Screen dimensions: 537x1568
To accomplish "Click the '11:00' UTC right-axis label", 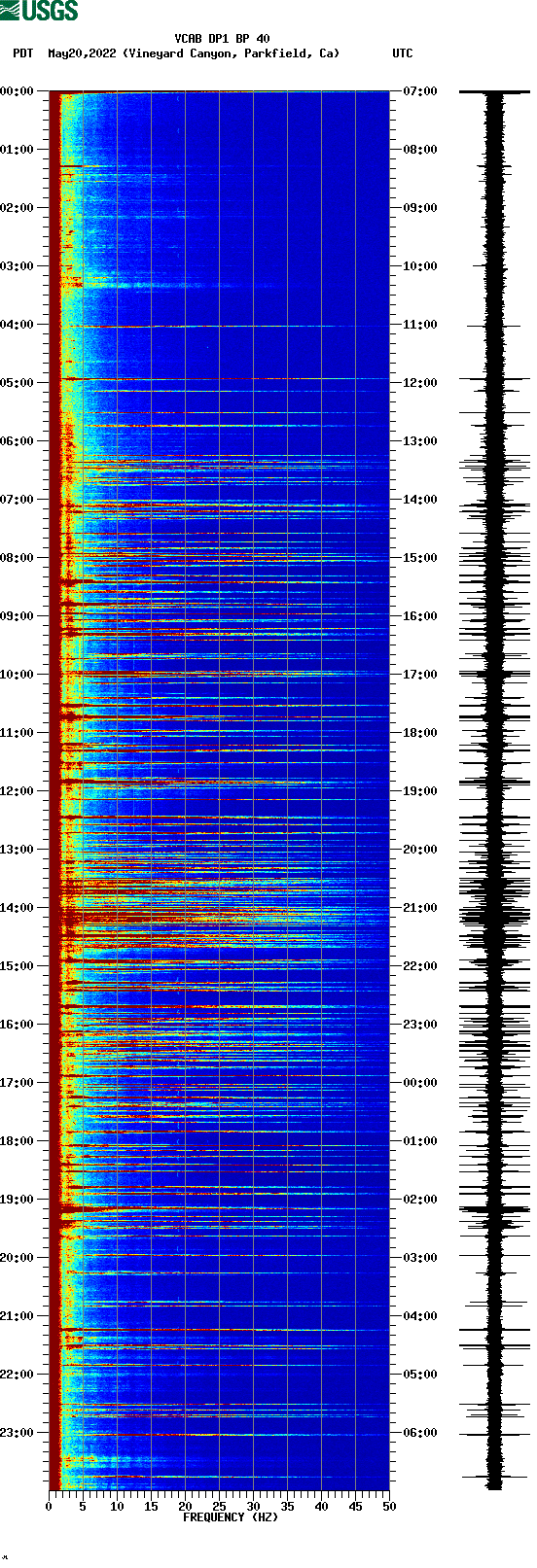I will pyautogui.click(x=420, y=325).
